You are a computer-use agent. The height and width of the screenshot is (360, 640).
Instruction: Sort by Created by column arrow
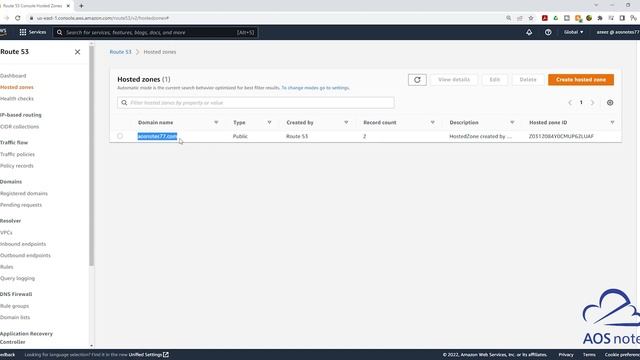pos(346,122)
